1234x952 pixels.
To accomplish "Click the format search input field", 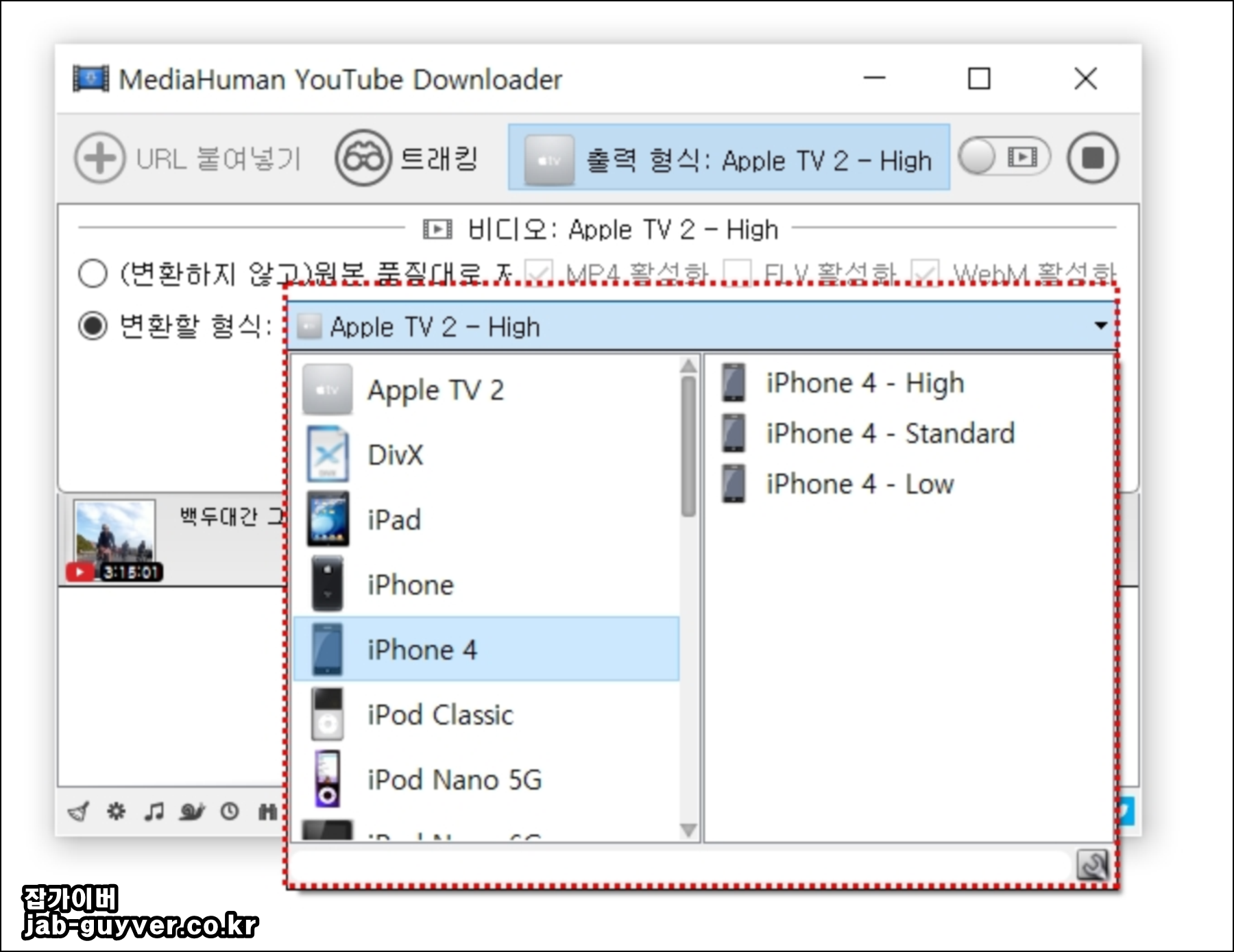I will click(x=679, y=865).
